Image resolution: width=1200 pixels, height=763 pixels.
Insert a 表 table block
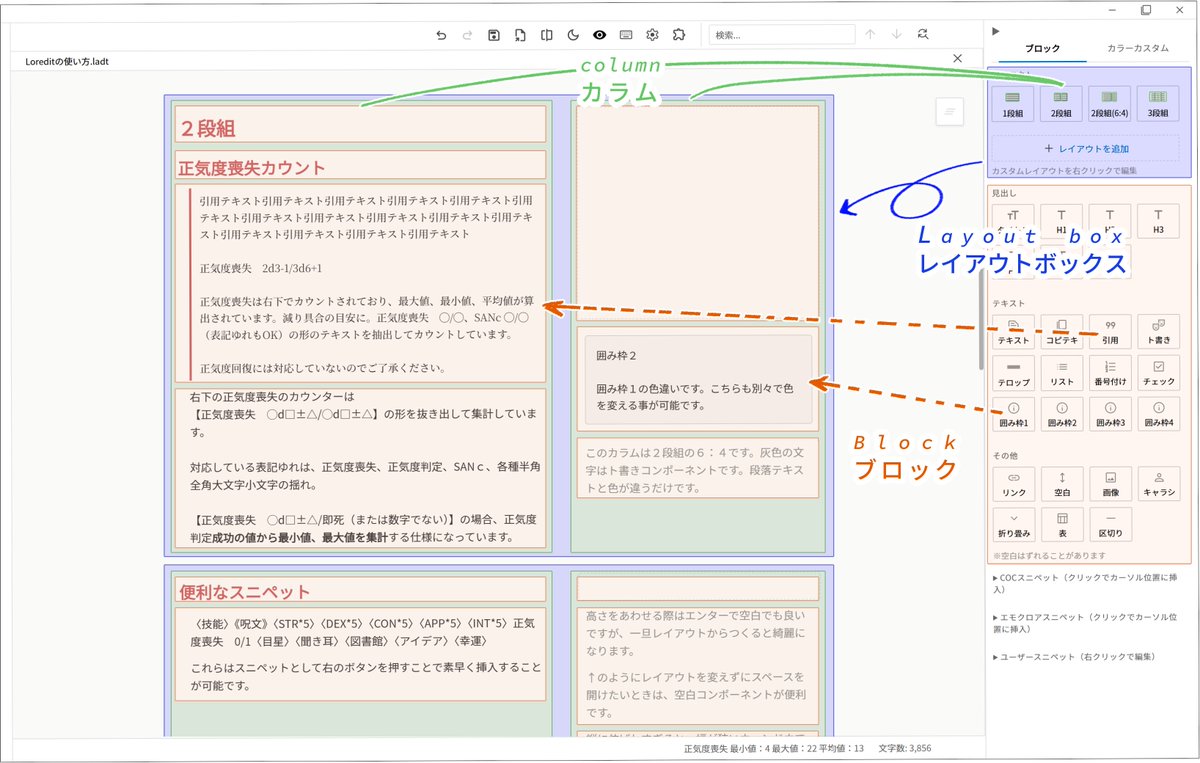coord(1061,525)
